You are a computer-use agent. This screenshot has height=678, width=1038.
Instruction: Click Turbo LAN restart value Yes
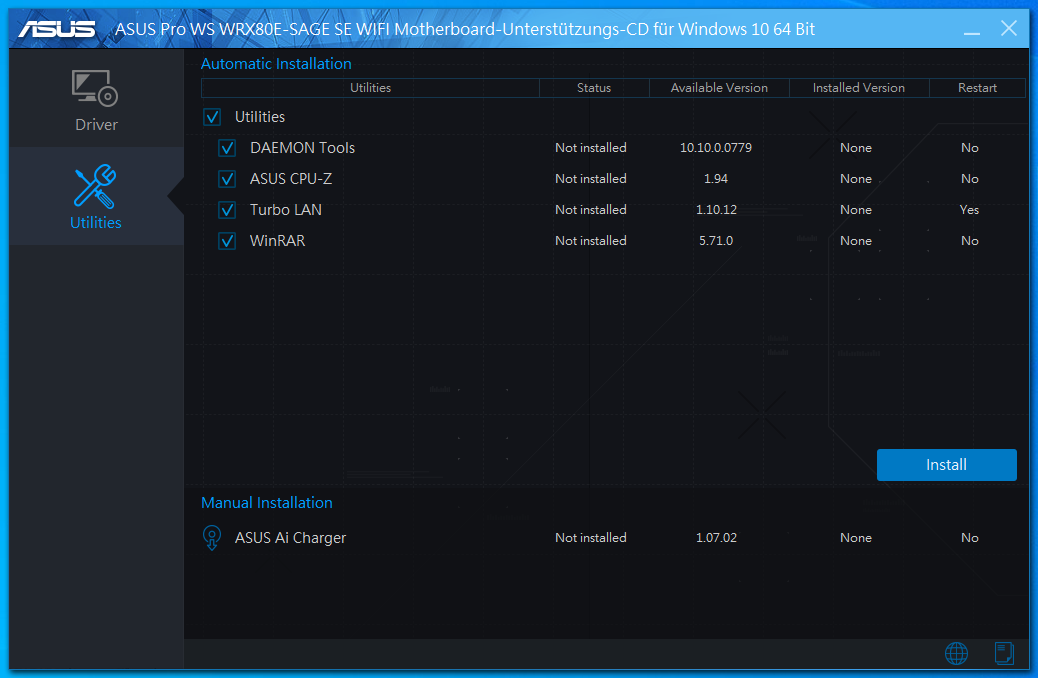969,210
